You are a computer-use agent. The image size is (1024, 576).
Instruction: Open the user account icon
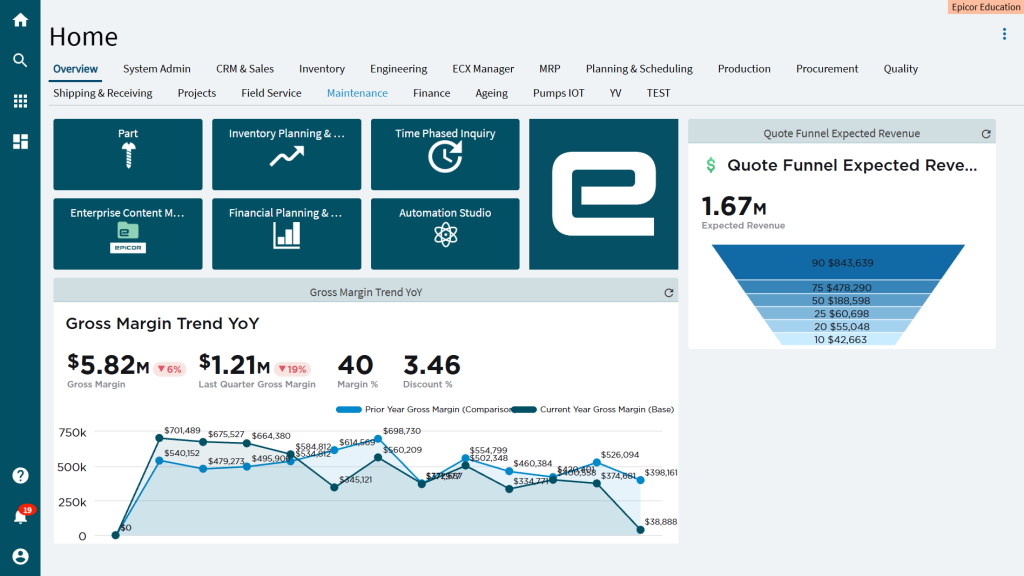coord(20,556)
